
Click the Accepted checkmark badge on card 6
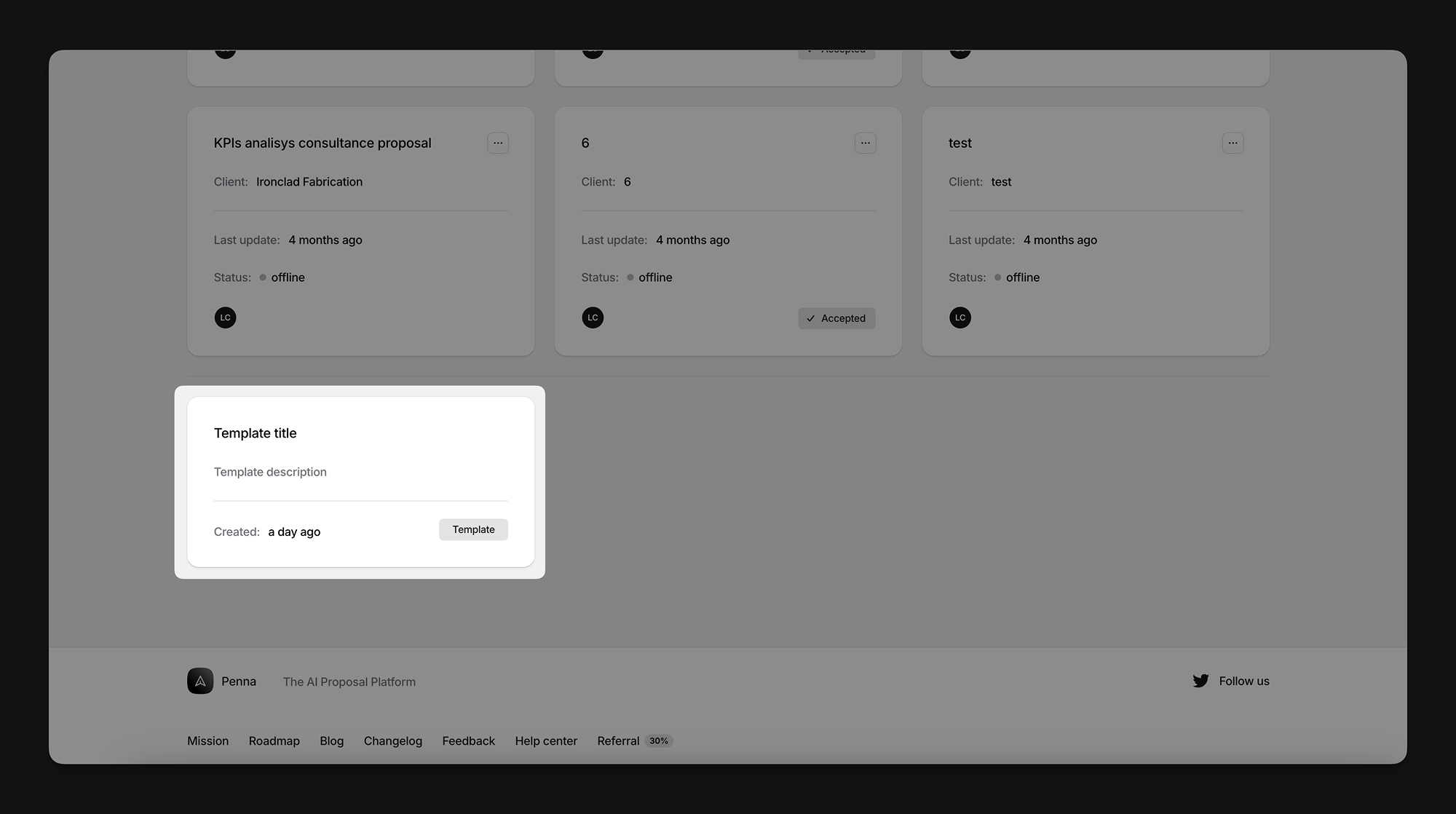836,318
